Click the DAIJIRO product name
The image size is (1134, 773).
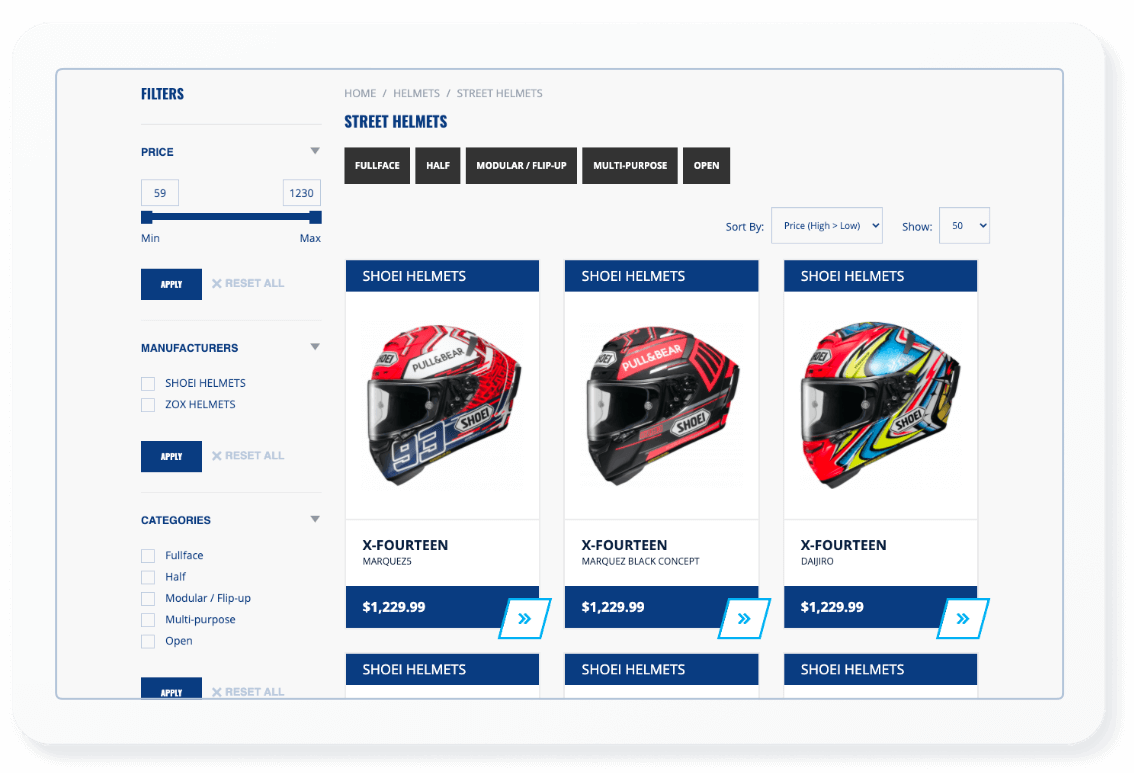coord(817,561)
